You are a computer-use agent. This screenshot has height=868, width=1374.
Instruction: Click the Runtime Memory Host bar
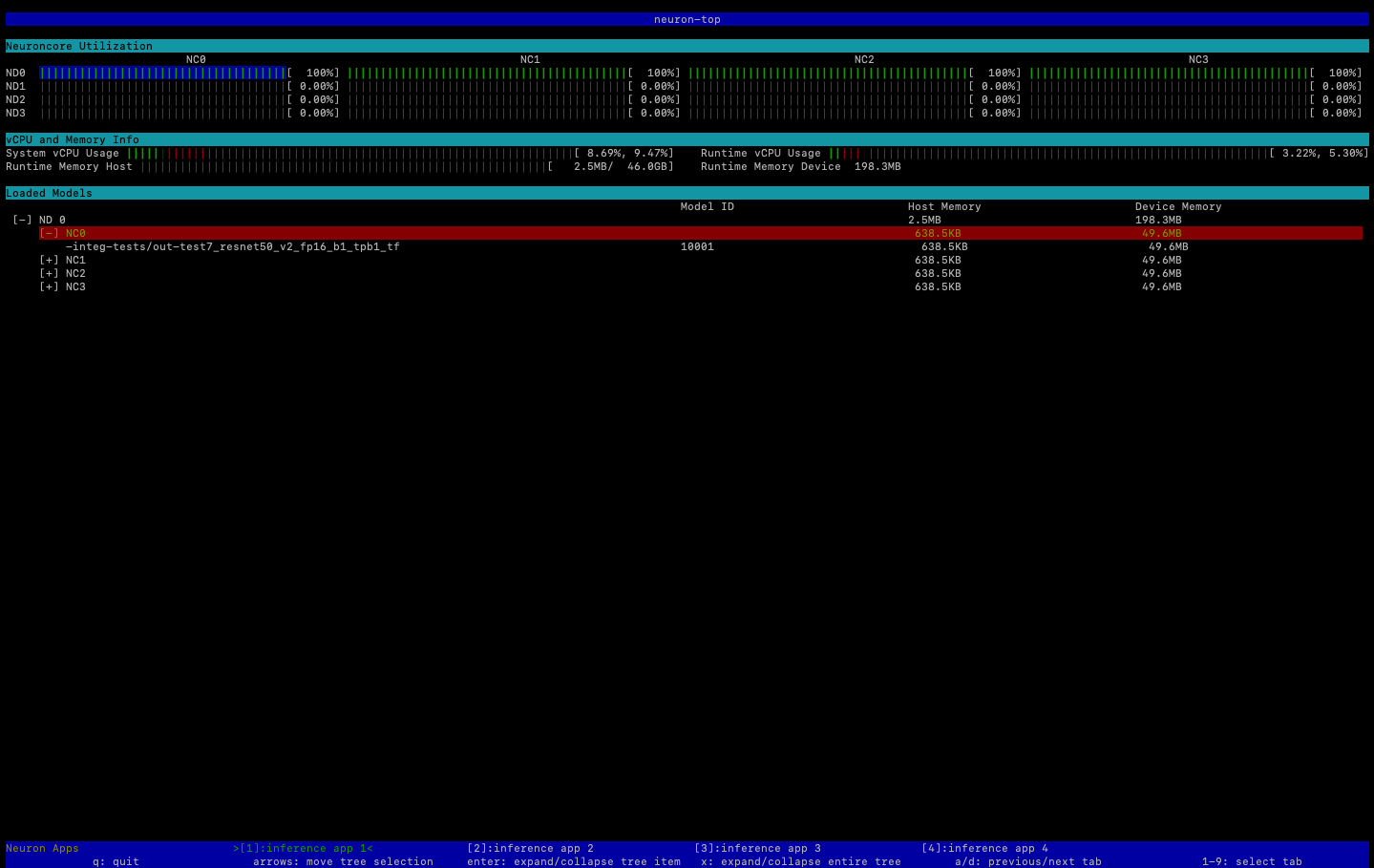(334, 166)
